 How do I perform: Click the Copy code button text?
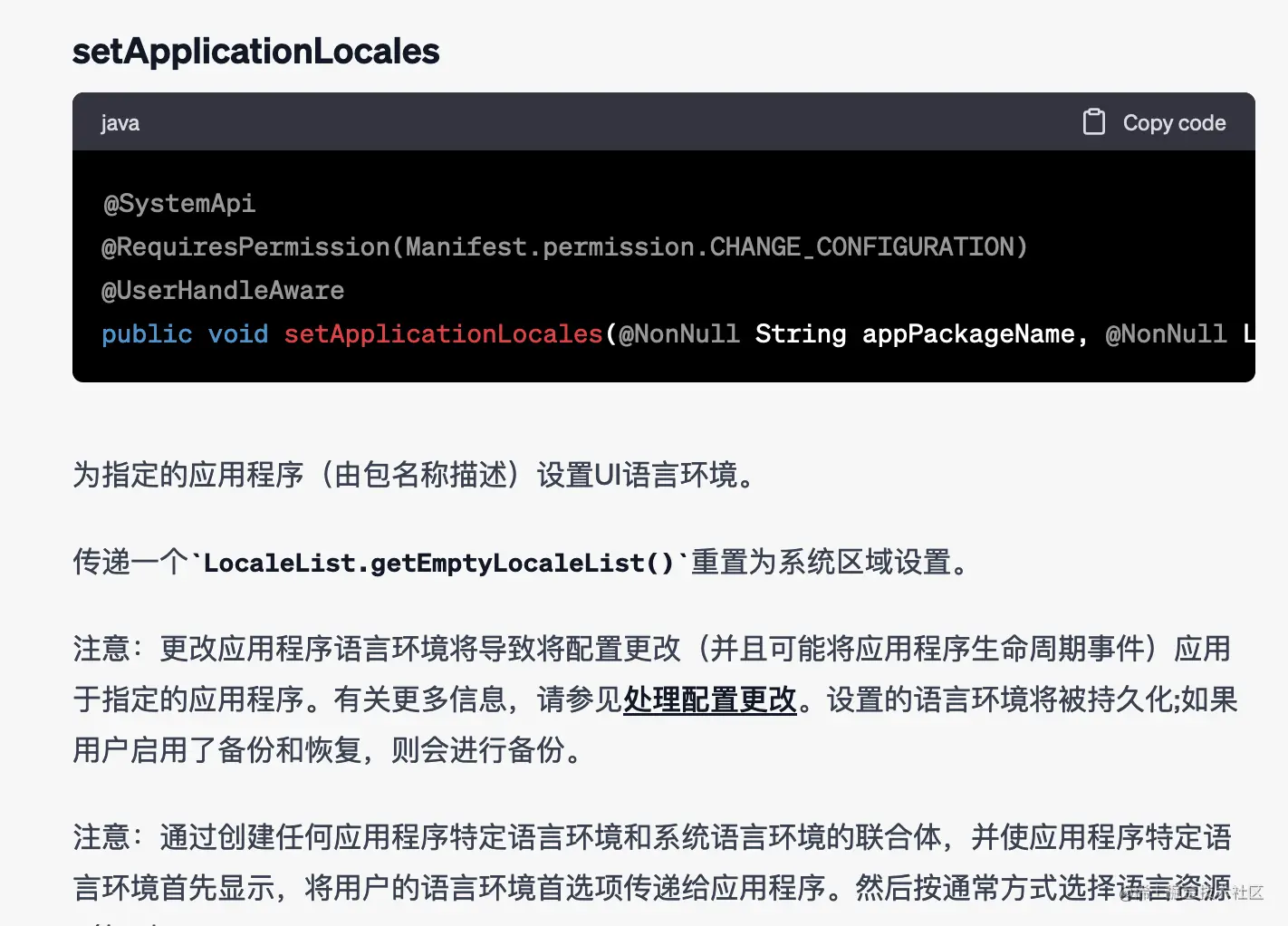(1174, 123)
